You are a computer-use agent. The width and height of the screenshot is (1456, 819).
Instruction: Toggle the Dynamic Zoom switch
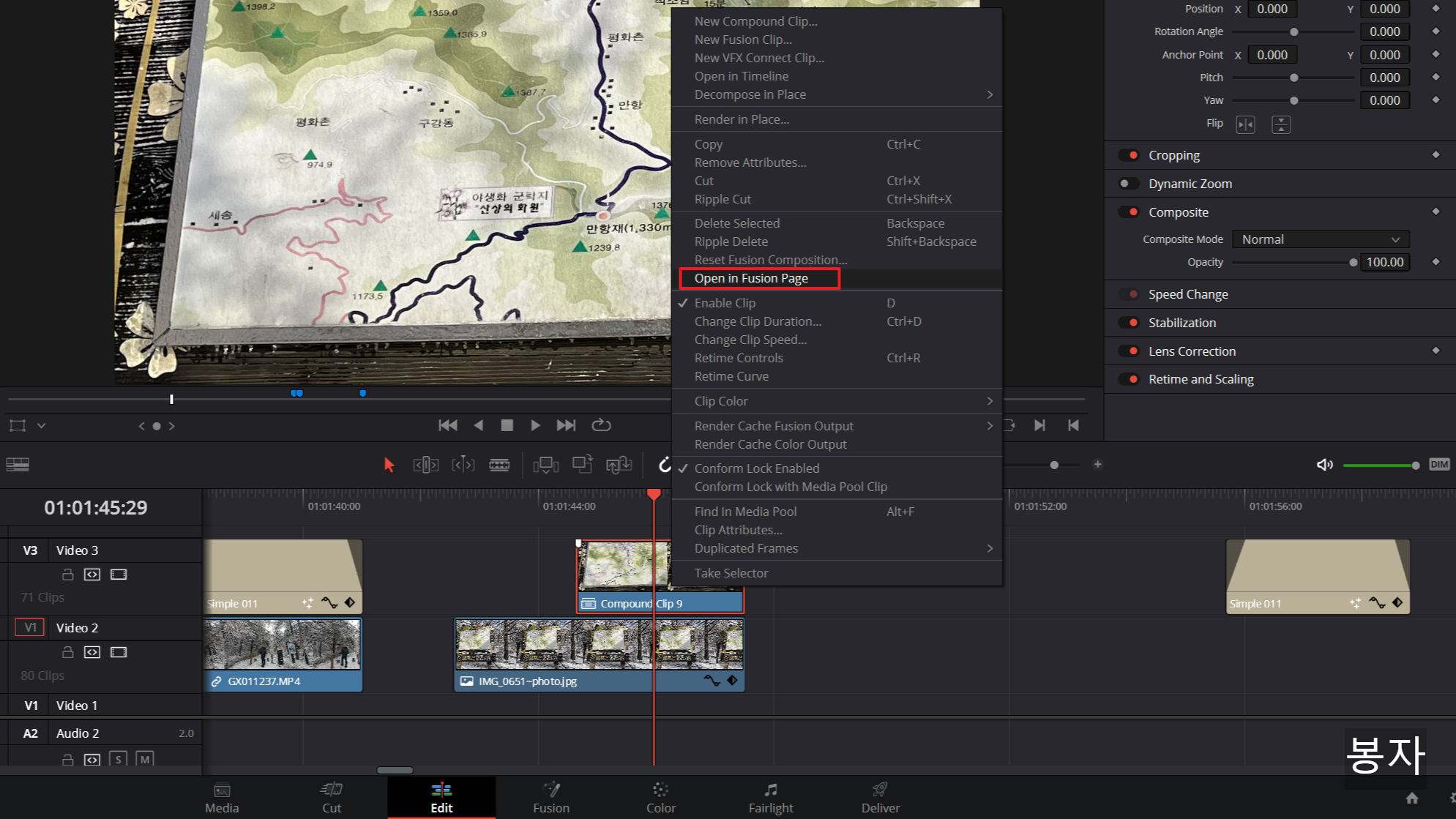(1129, 184)
